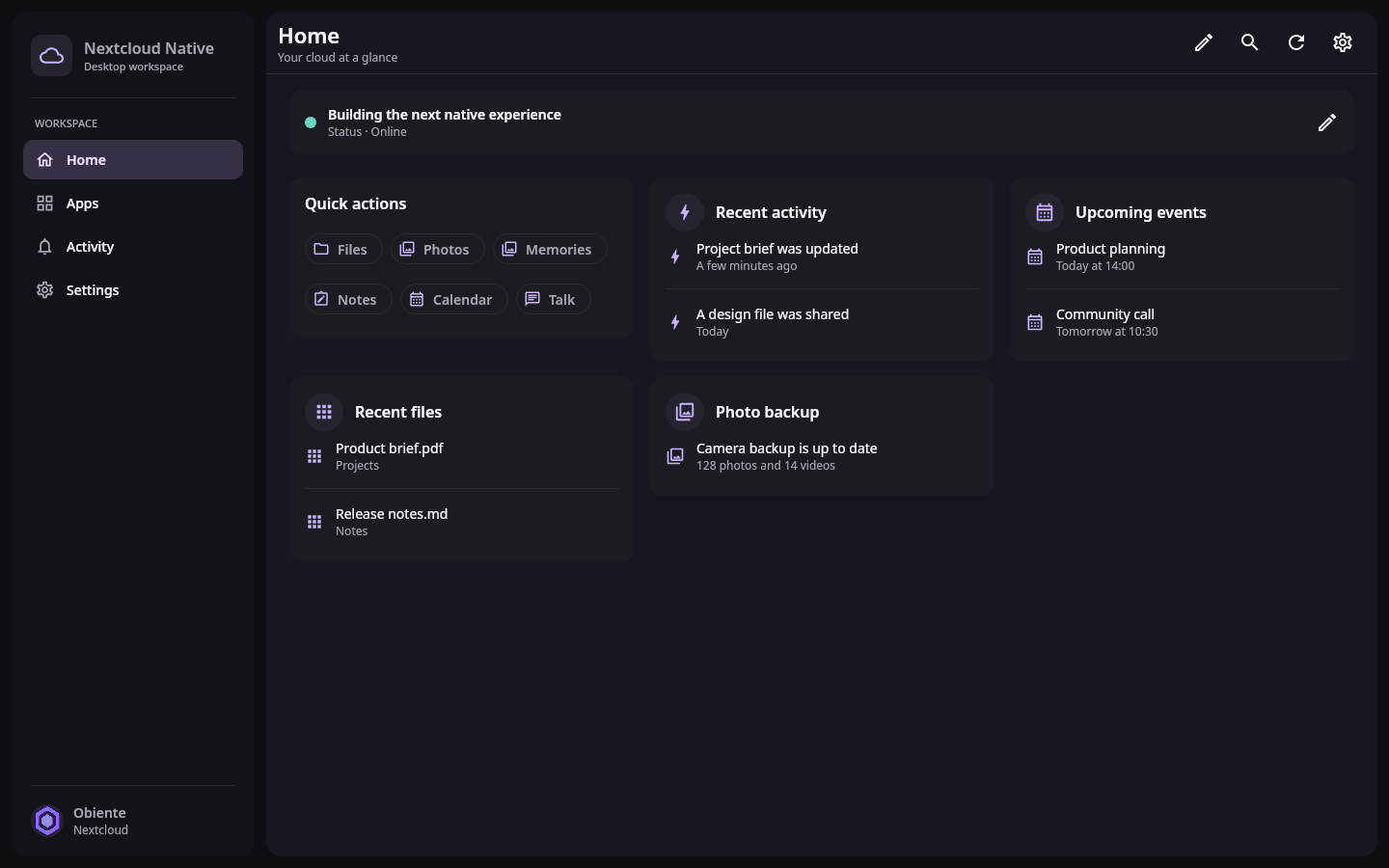Click the lightning icon next to design file shared

click(x=675, y=322)
